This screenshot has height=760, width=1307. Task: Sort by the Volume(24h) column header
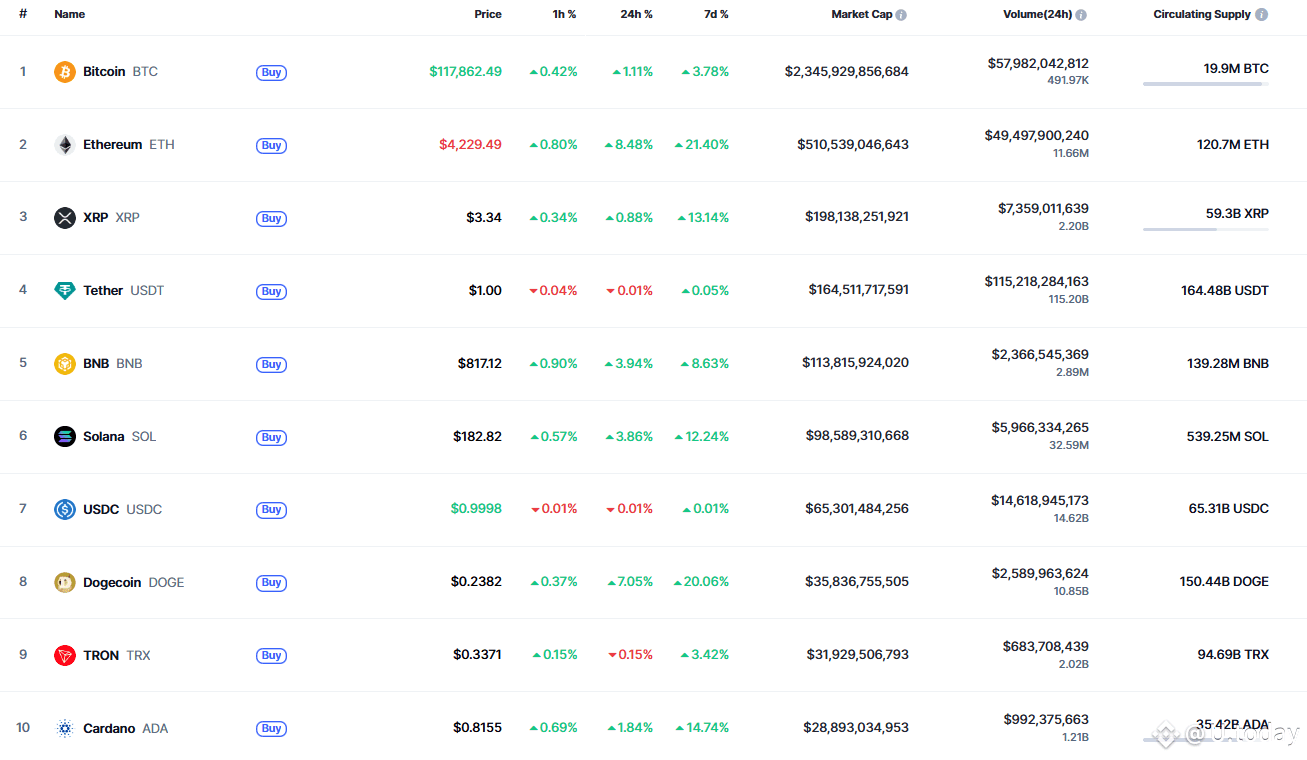pyautogui.click(x=1038, y=15)
